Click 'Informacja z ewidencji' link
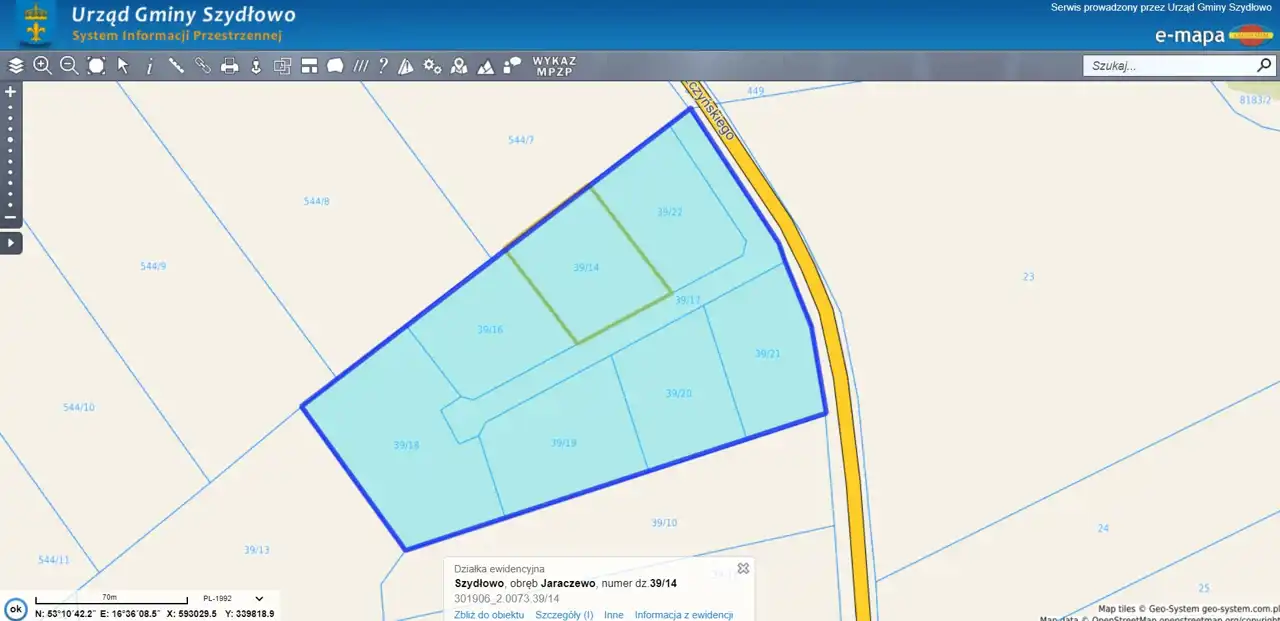 (x=683, y=615)
